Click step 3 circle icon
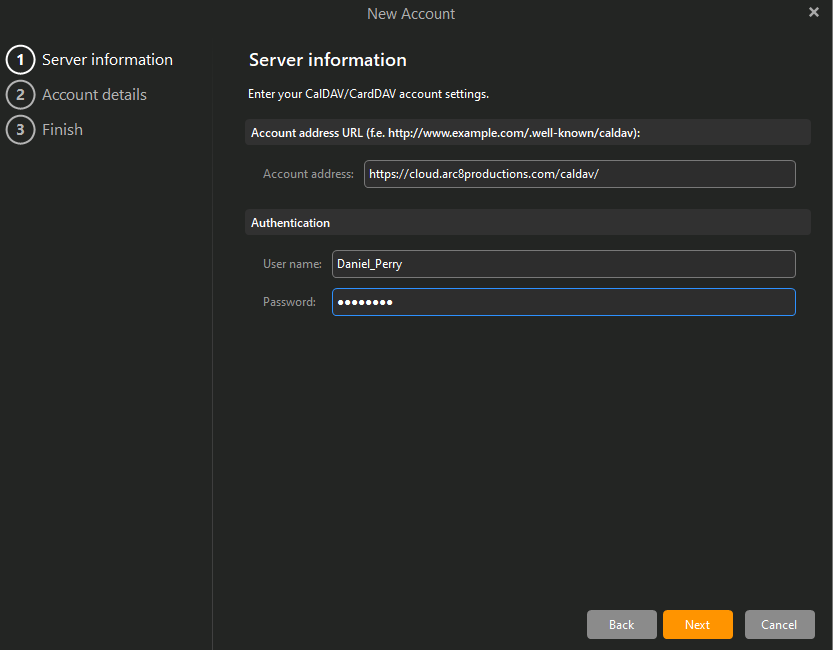 click(20, 130)
